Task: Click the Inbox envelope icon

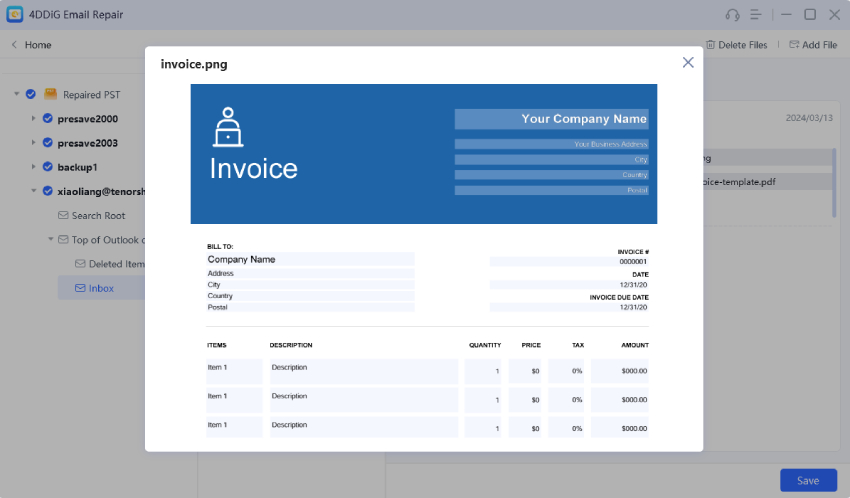Action: click(x=80, y=288)
